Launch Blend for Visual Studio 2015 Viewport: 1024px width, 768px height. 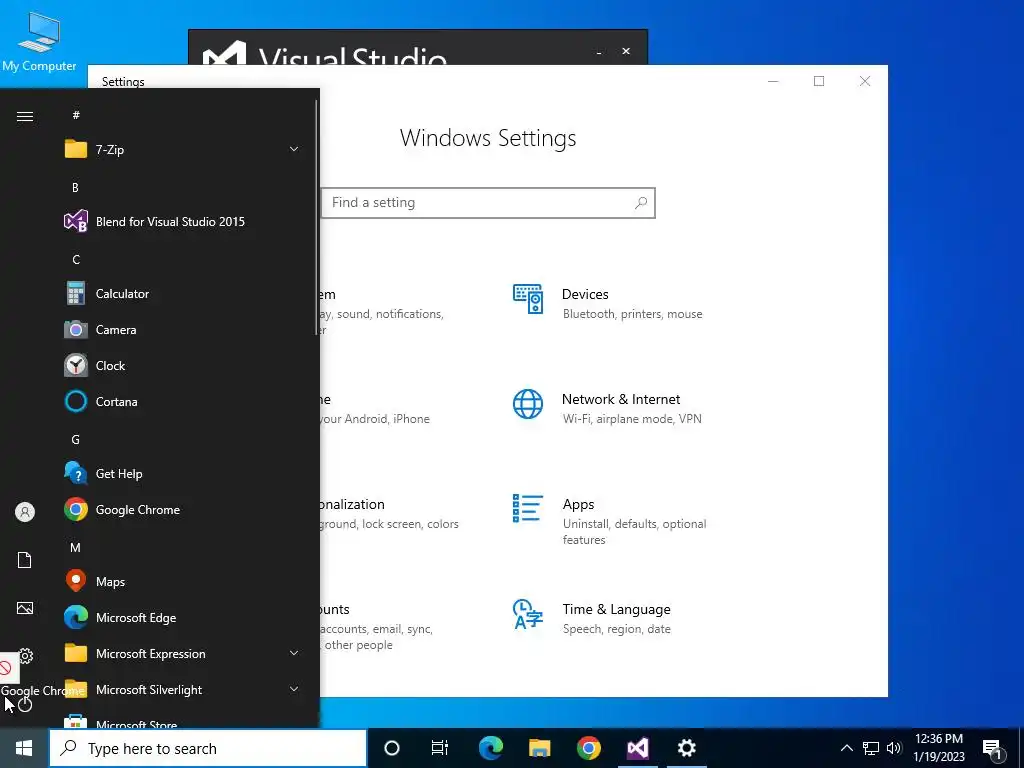click(x=182, y=221)
